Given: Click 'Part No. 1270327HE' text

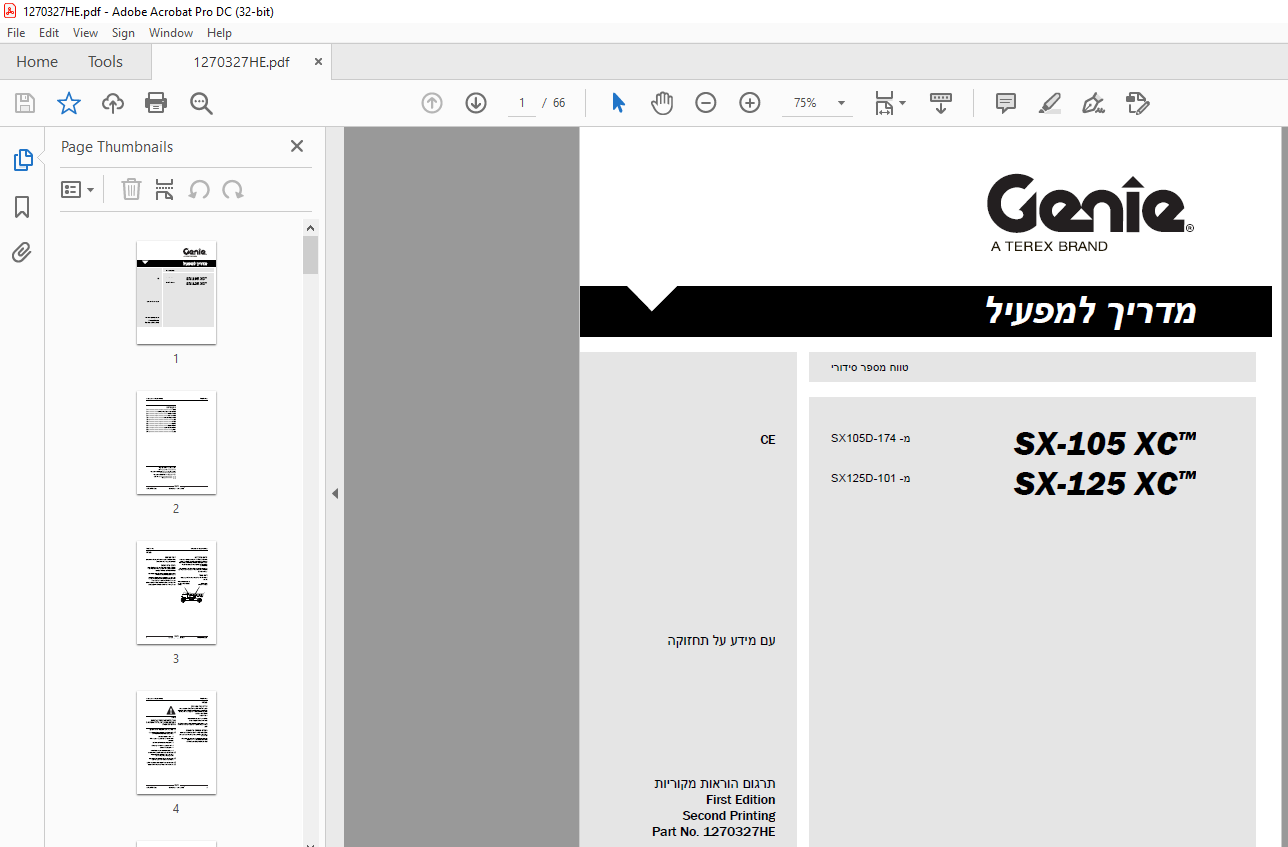Looking at the screenshot, I should [713, 832].
